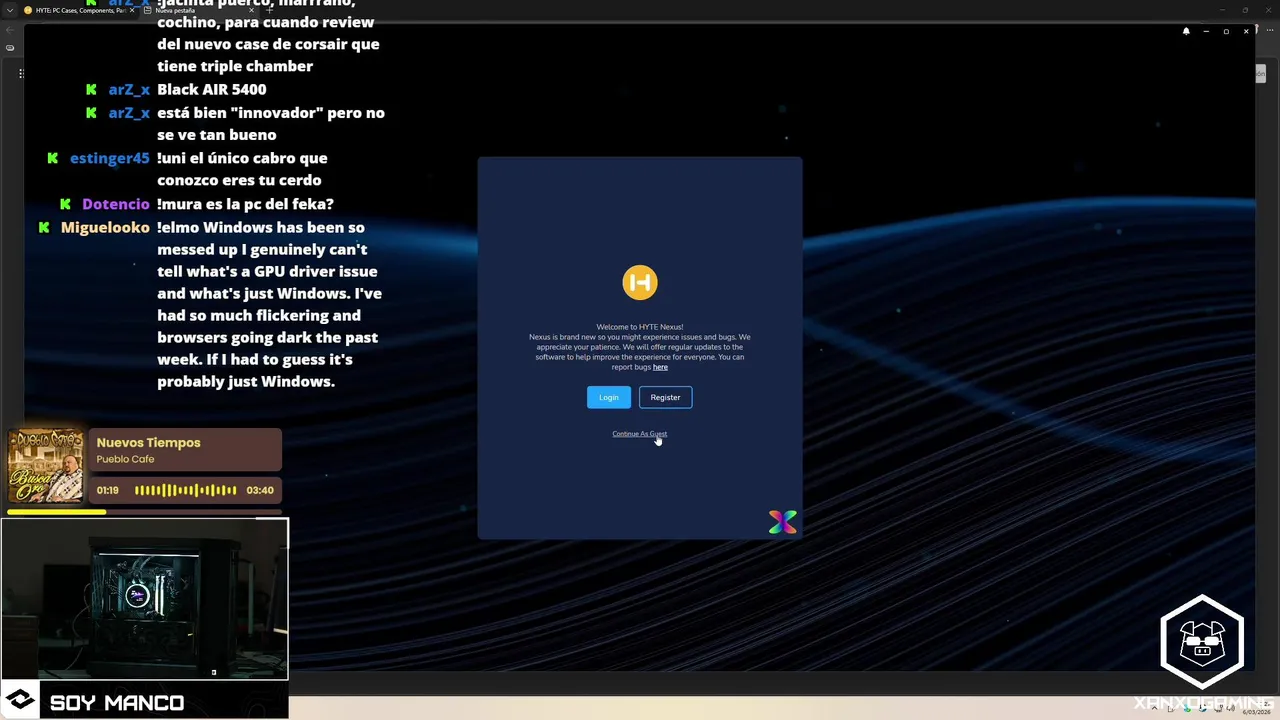Click the PC case webcam preview
Viewport: 1280px width, 720px height.
144,599
